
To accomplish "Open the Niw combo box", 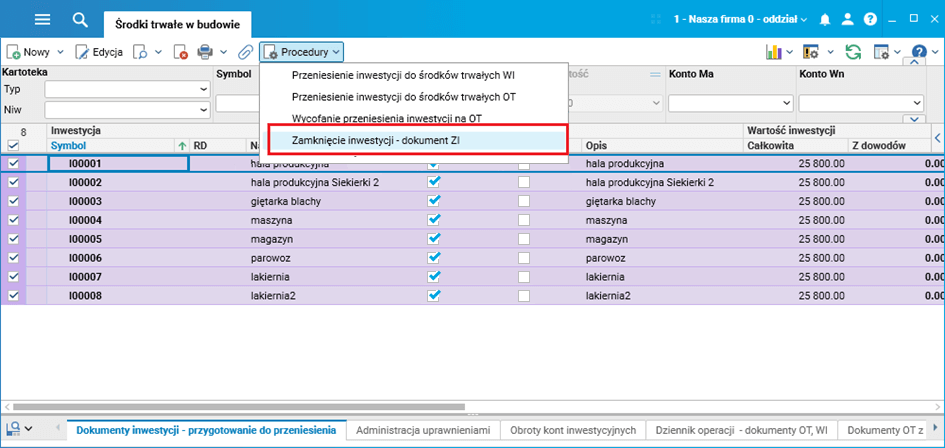I will tap(127, 110).
